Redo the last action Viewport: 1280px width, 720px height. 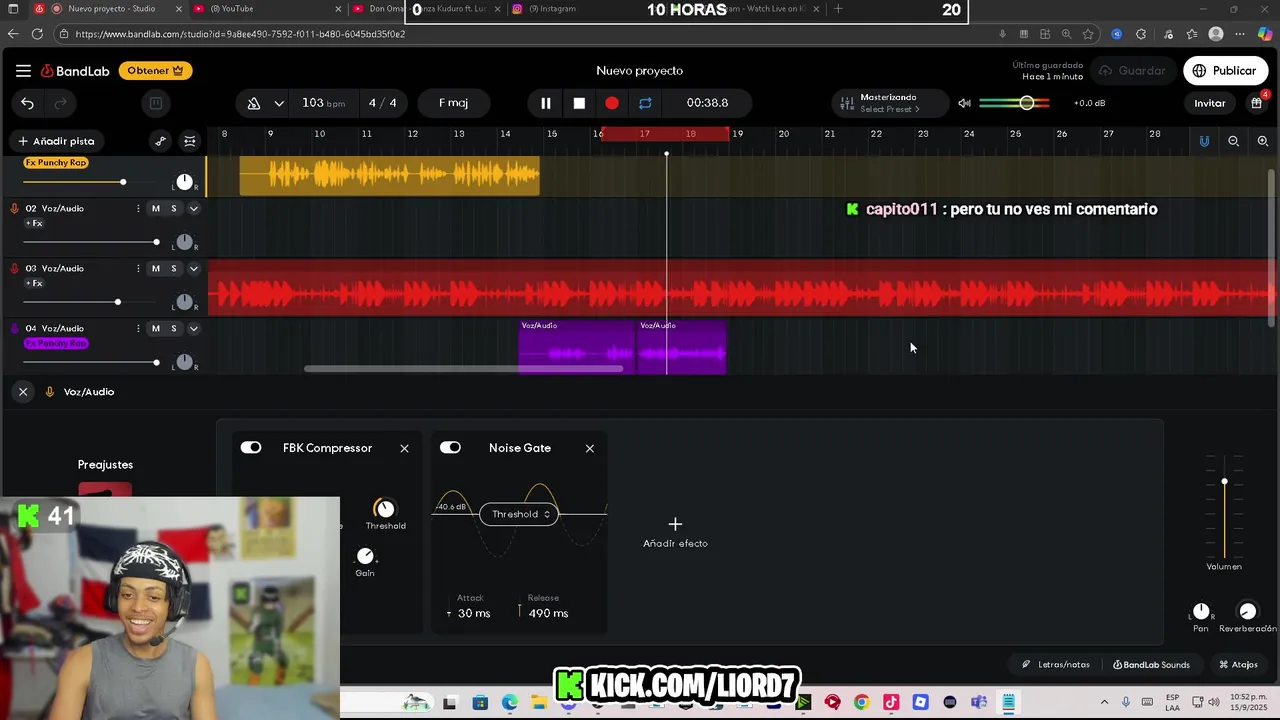point(60,103)
